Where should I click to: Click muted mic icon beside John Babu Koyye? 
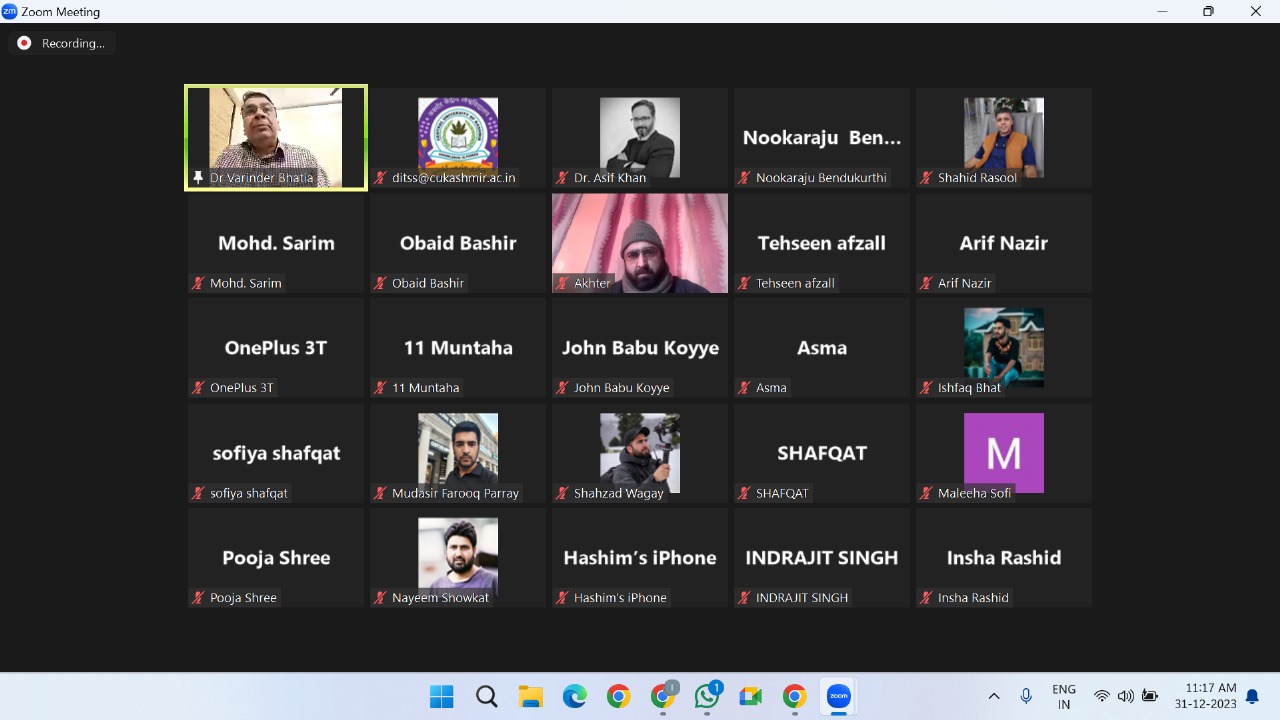562,388
